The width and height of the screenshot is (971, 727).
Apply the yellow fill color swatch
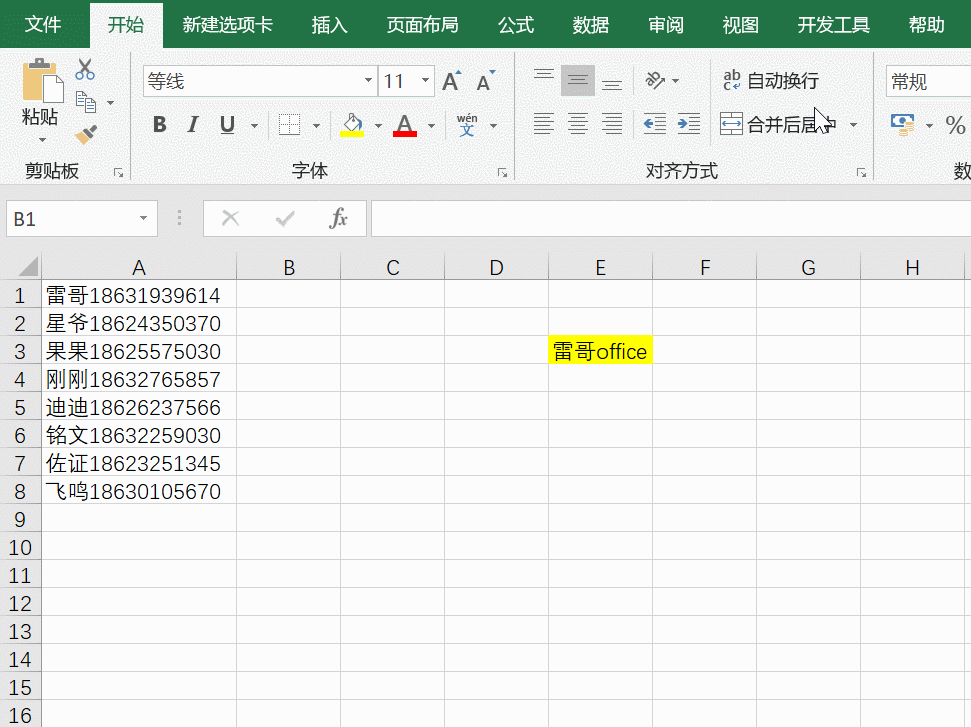[x=352, y=125]
